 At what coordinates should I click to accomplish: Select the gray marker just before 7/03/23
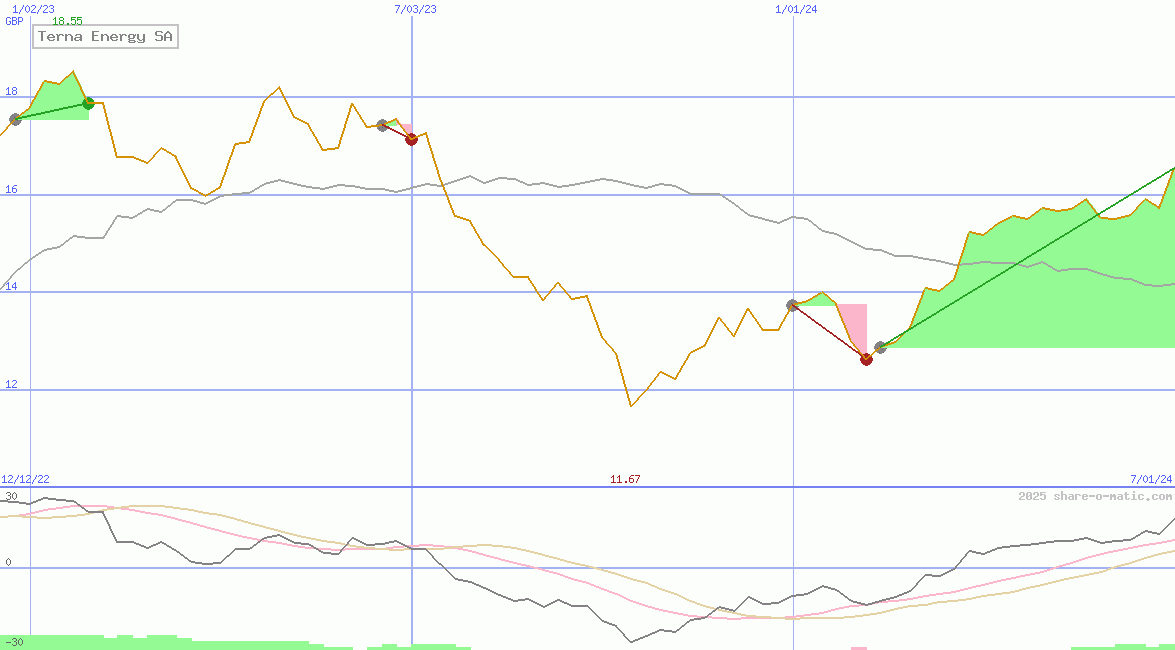click(x=382, y=125)
